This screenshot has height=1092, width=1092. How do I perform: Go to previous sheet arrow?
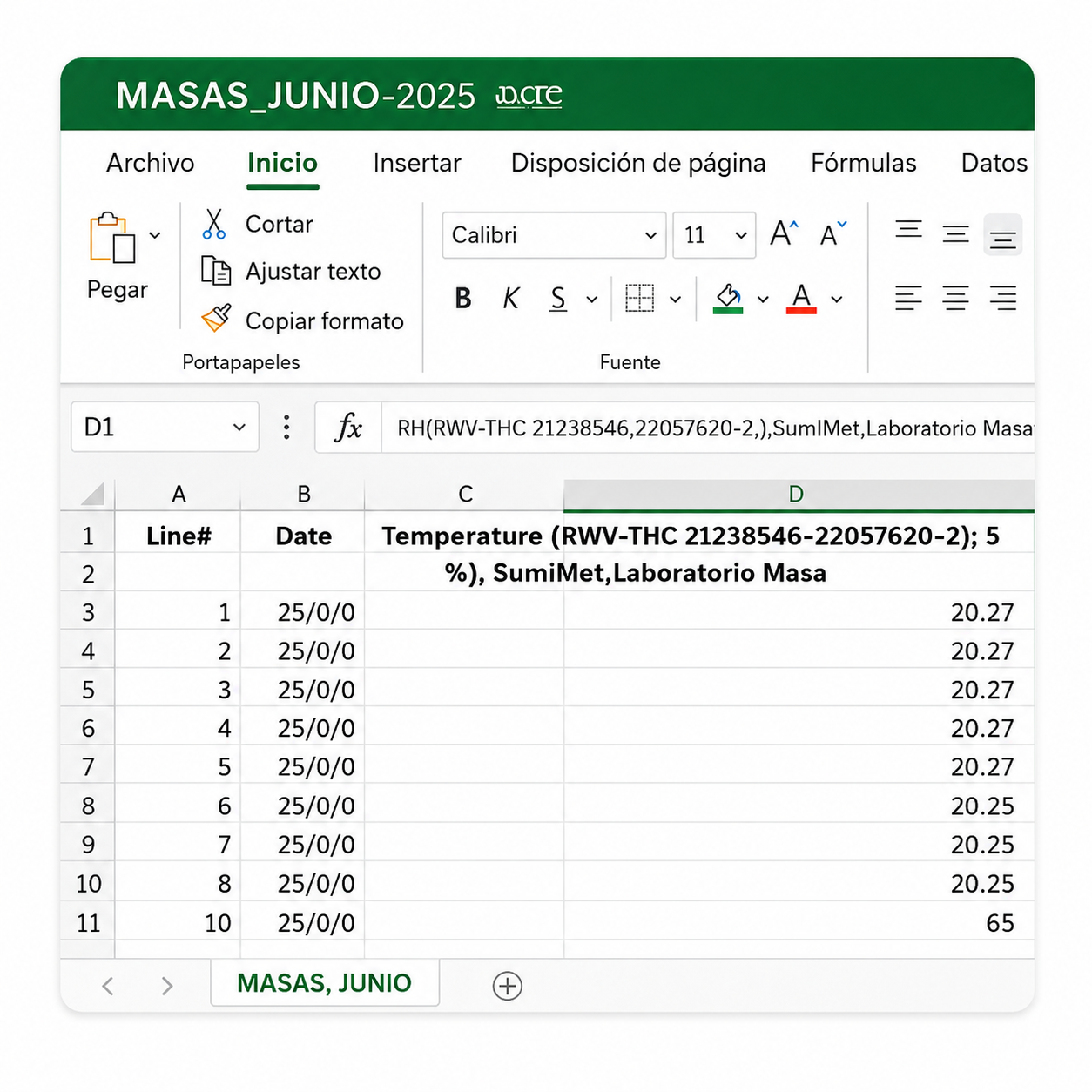click(108, 986)
